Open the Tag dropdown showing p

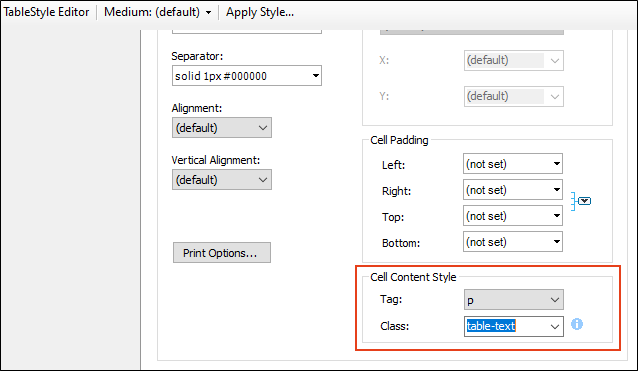point(513,300)
